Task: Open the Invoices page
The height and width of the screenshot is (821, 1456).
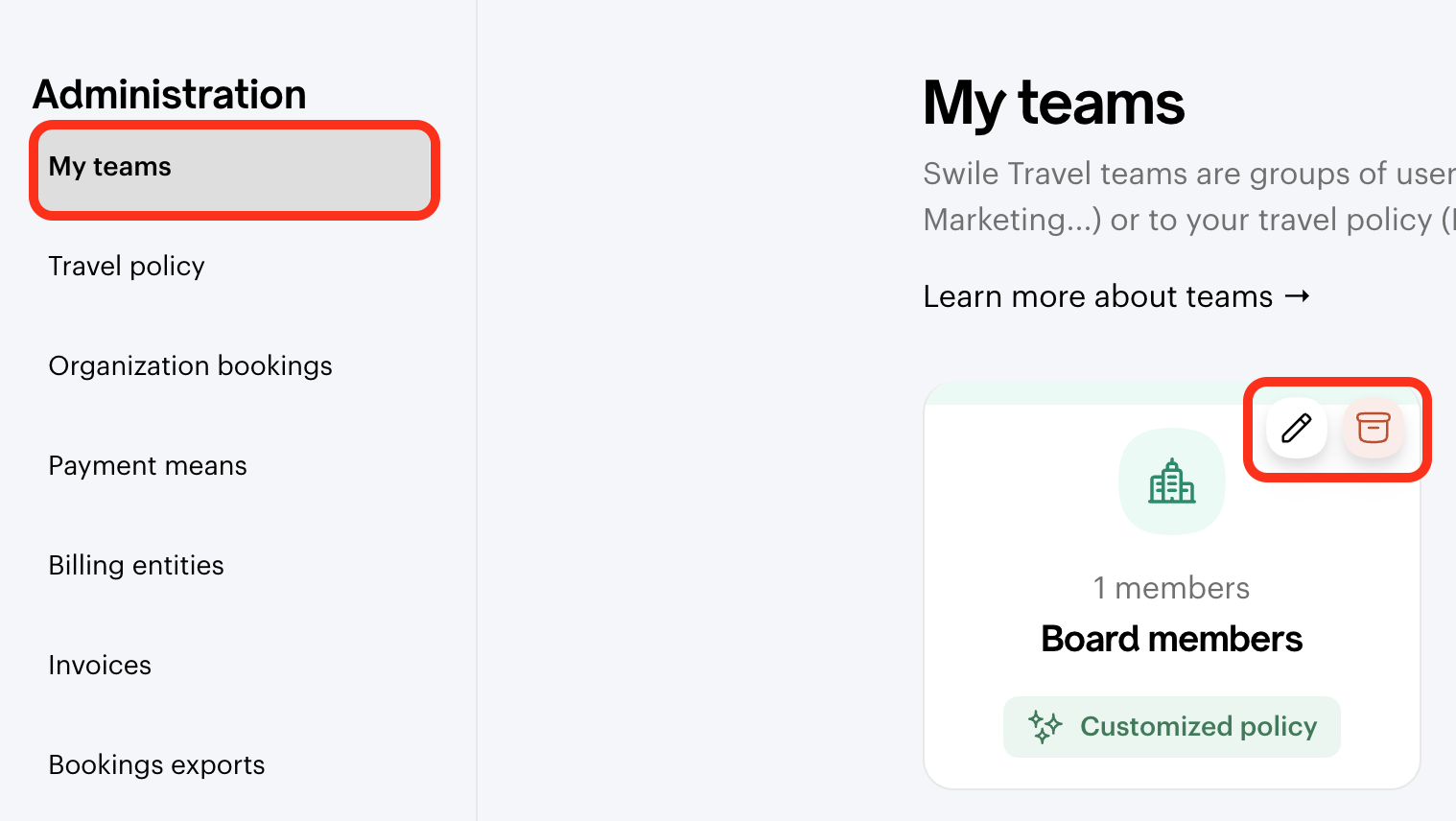Action: coord(100,665)
